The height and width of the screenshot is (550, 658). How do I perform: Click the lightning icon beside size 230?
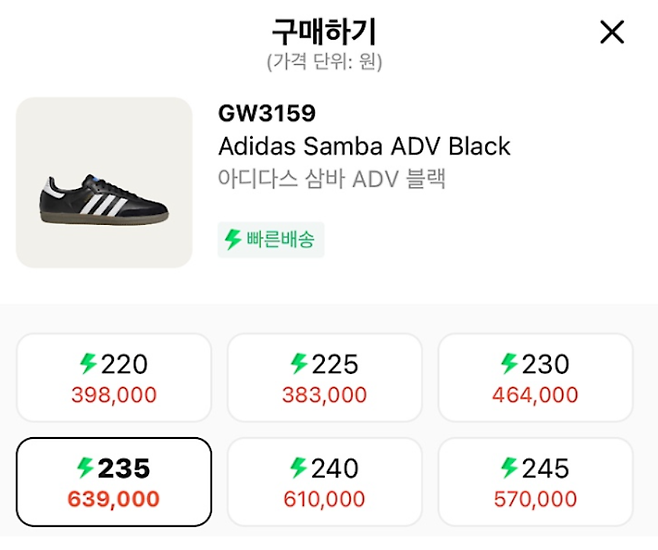(509, 364)
